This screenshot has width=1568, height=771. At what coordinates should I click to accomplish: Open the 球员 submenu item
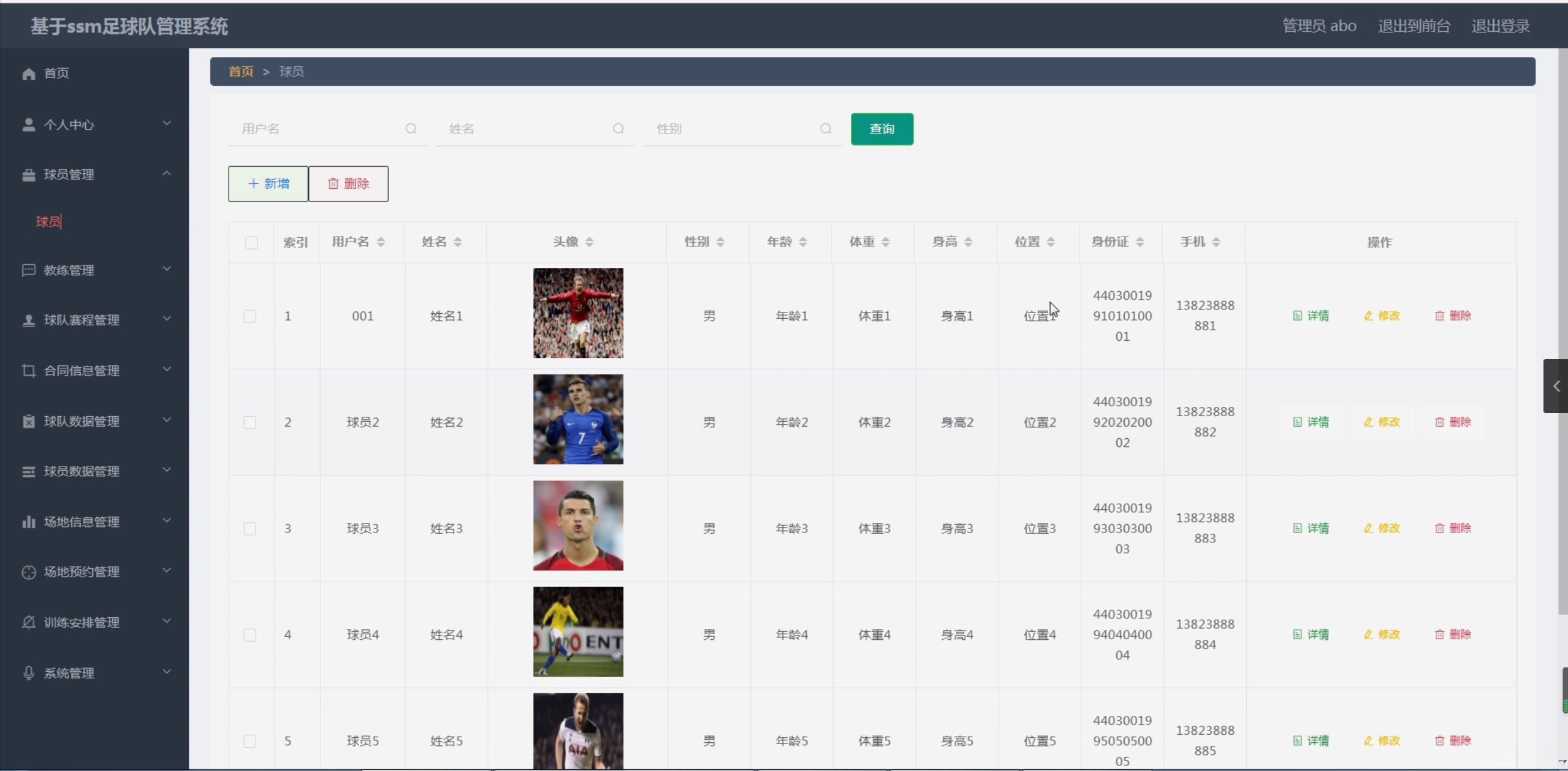tap(48, 222)
